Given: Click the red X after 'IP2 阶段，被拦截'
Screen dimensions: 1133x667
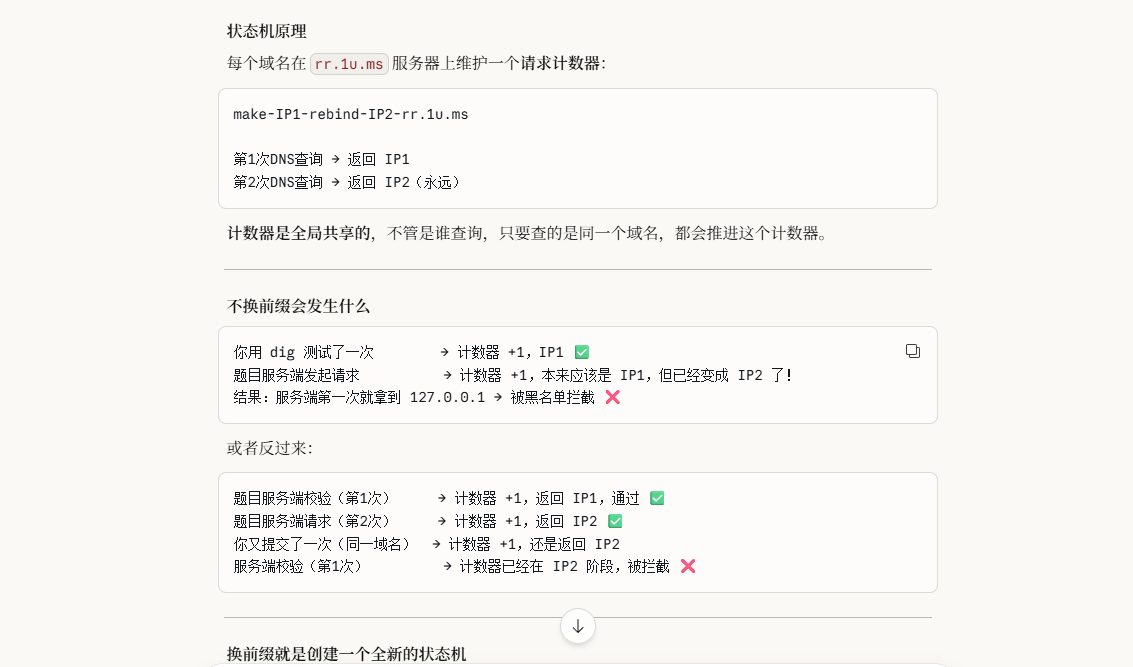Looking at the screenshot, I should click(x=688, y=566).
